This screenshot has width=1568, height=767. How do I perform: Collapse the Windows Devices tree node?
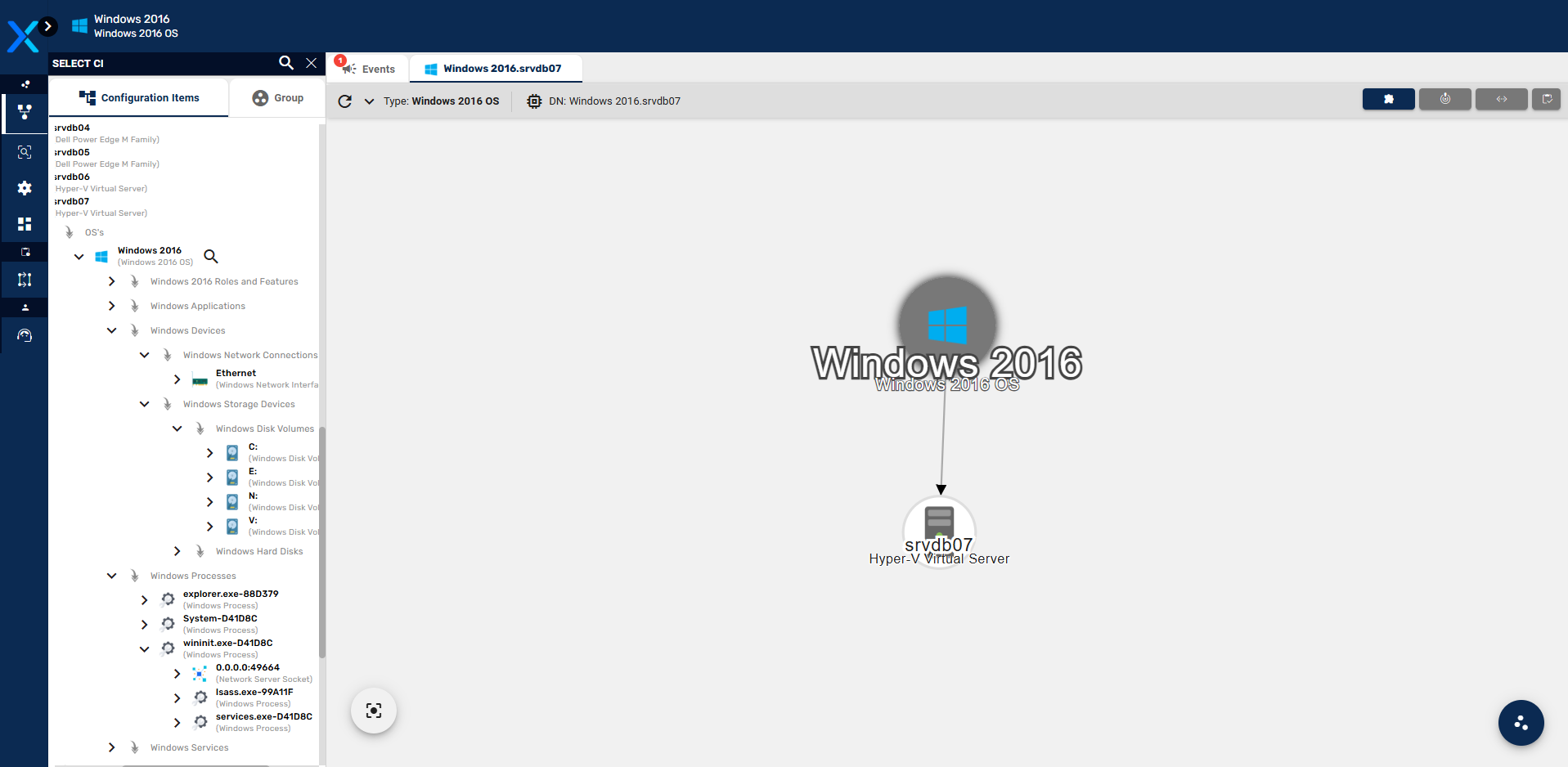[x=112, y=330]
